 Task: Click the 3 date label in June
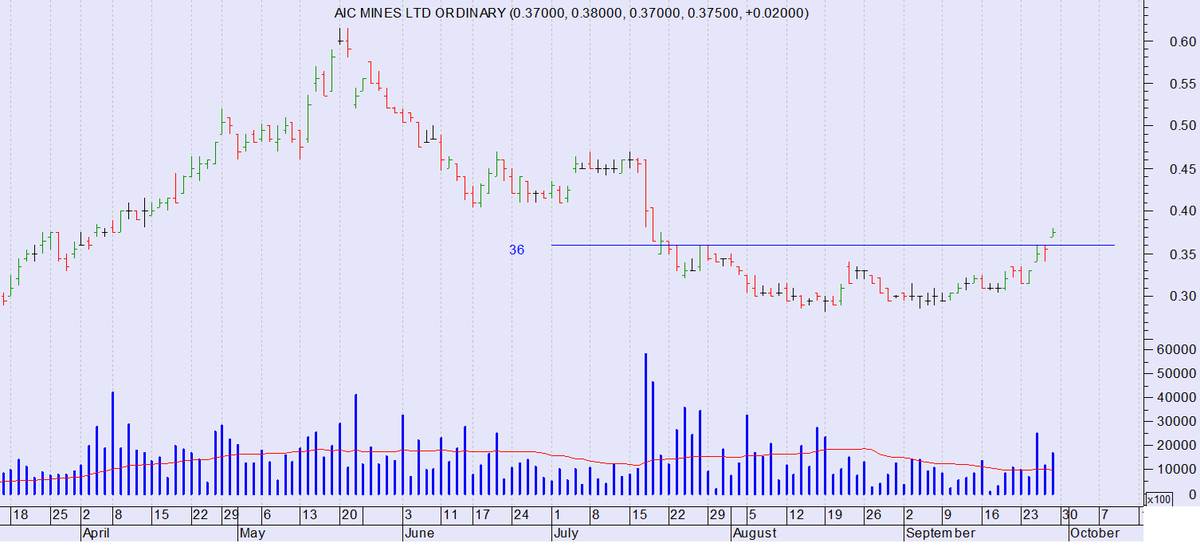(408, 516)
